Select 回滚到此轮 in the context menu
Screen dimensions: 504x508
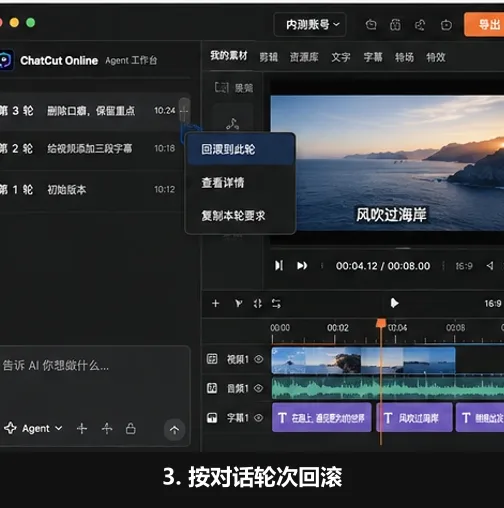[x=240, y=149]
